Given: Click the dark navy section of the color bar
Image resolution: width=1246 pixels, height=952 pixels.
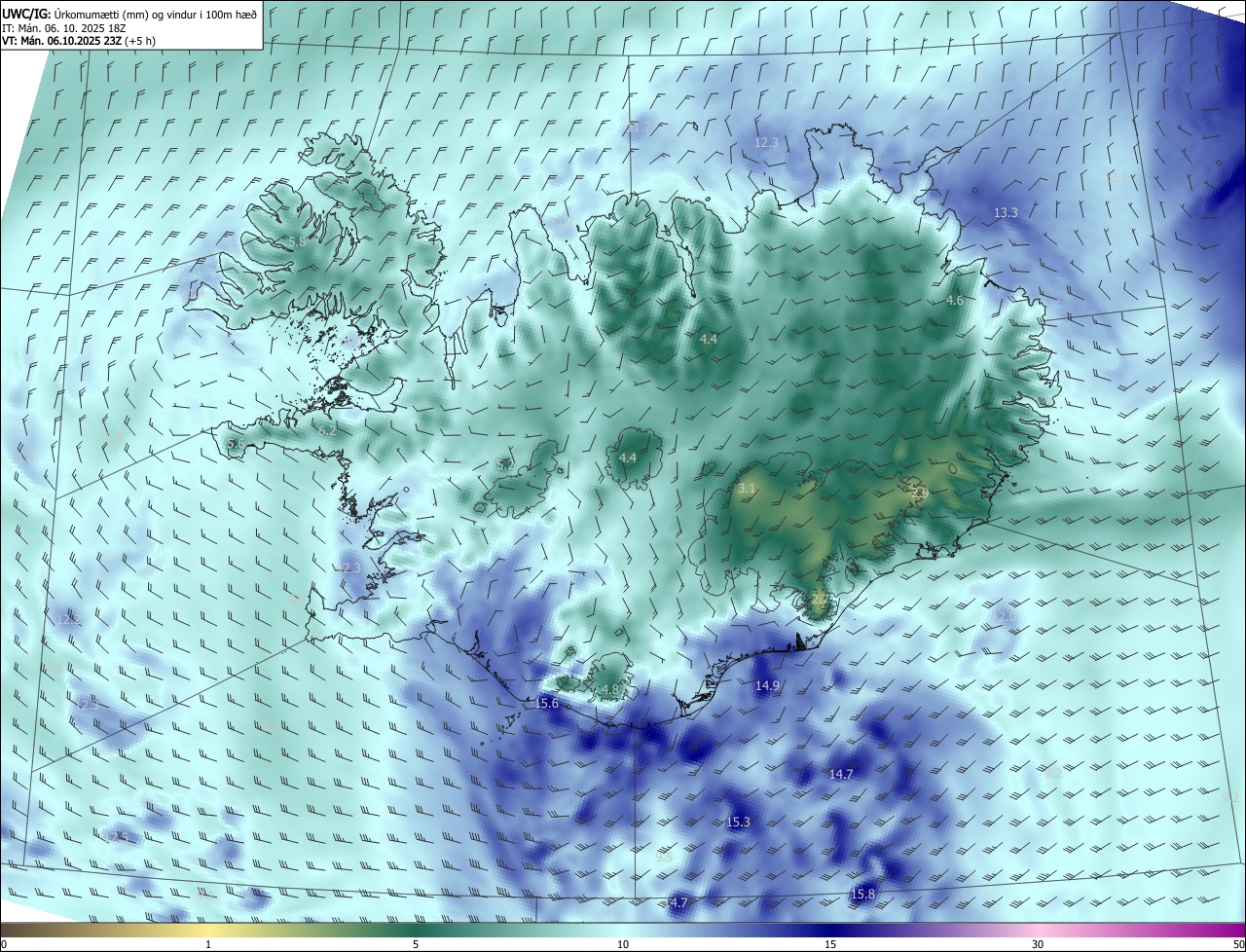Looking at the screenshot, I should pos(830,930).
